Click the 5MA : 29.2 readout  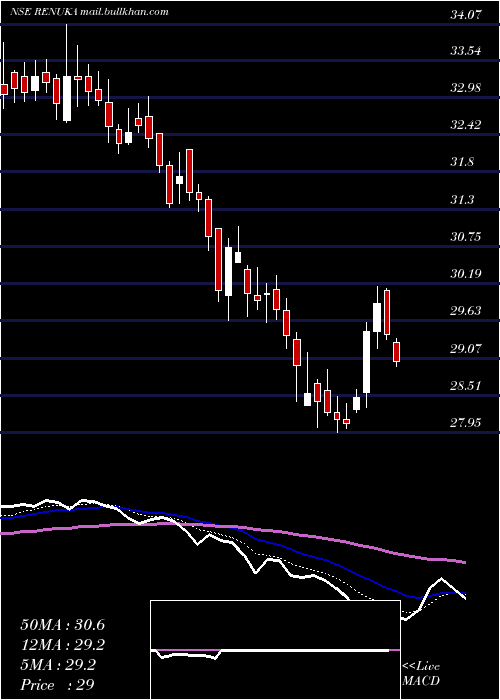coord(58,665)
